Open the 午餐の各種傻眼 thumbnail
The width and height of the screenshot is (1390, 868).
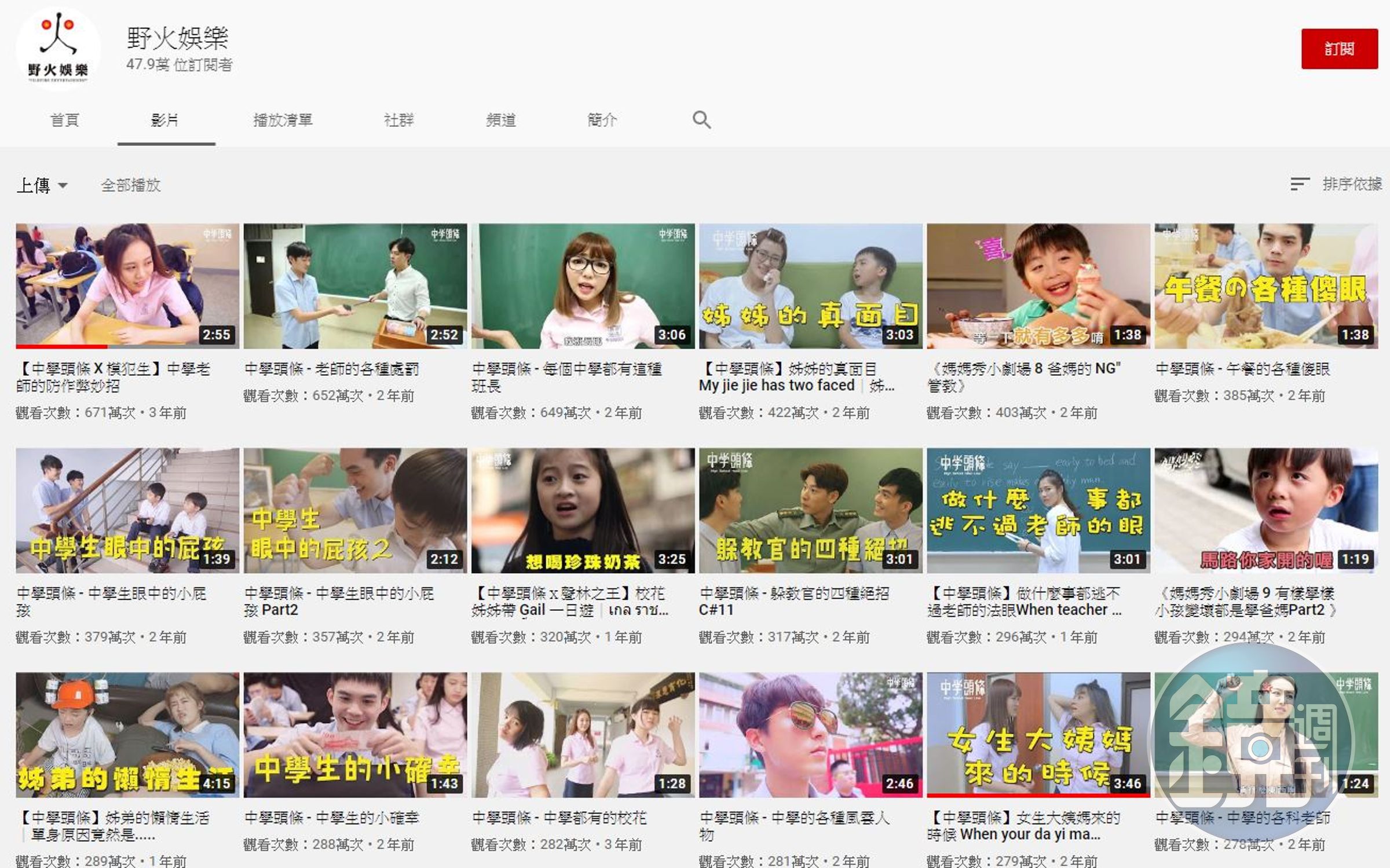[x=1266, y=286]
